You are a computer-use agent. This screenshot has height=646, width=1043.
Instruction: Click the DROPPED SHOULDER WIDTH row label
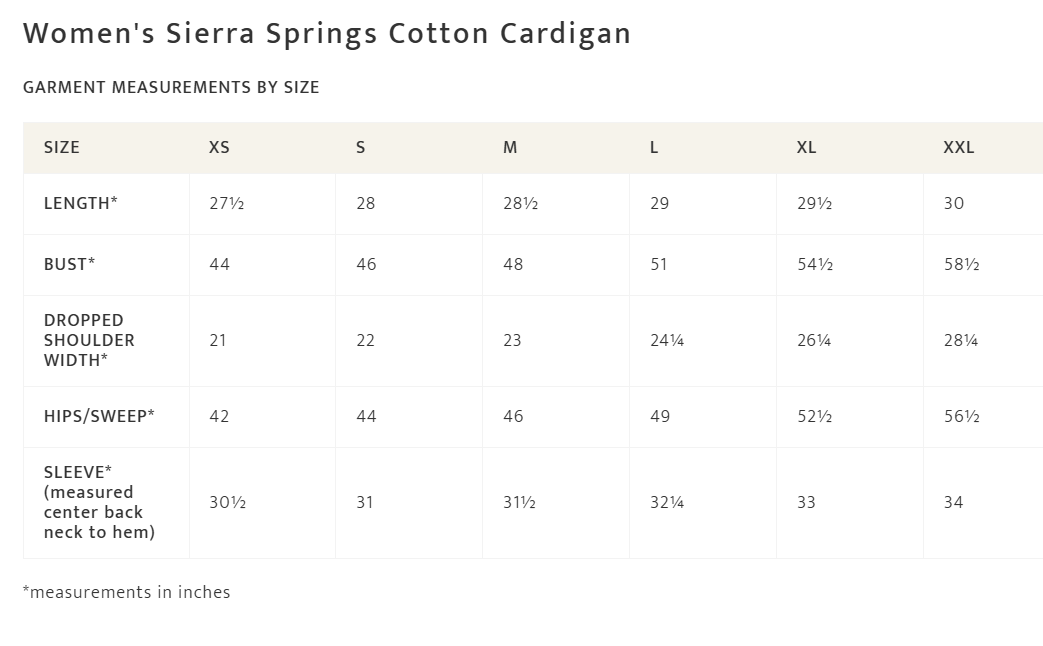(x=89, y=340)
